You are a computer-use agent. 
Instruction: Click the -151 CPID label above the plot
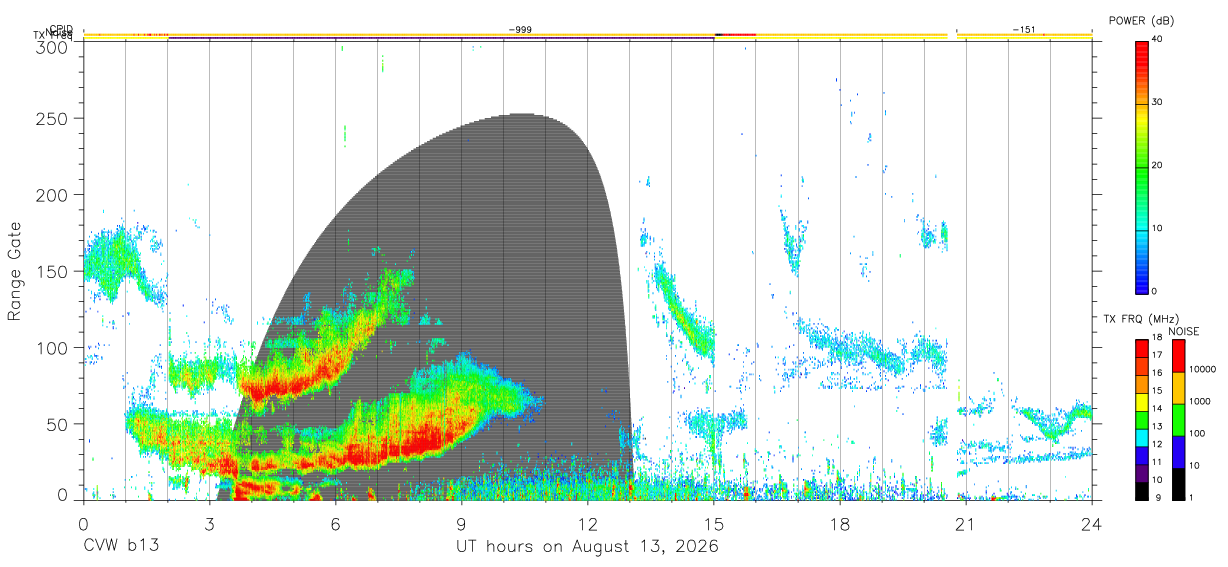[x=1024, y=30]
